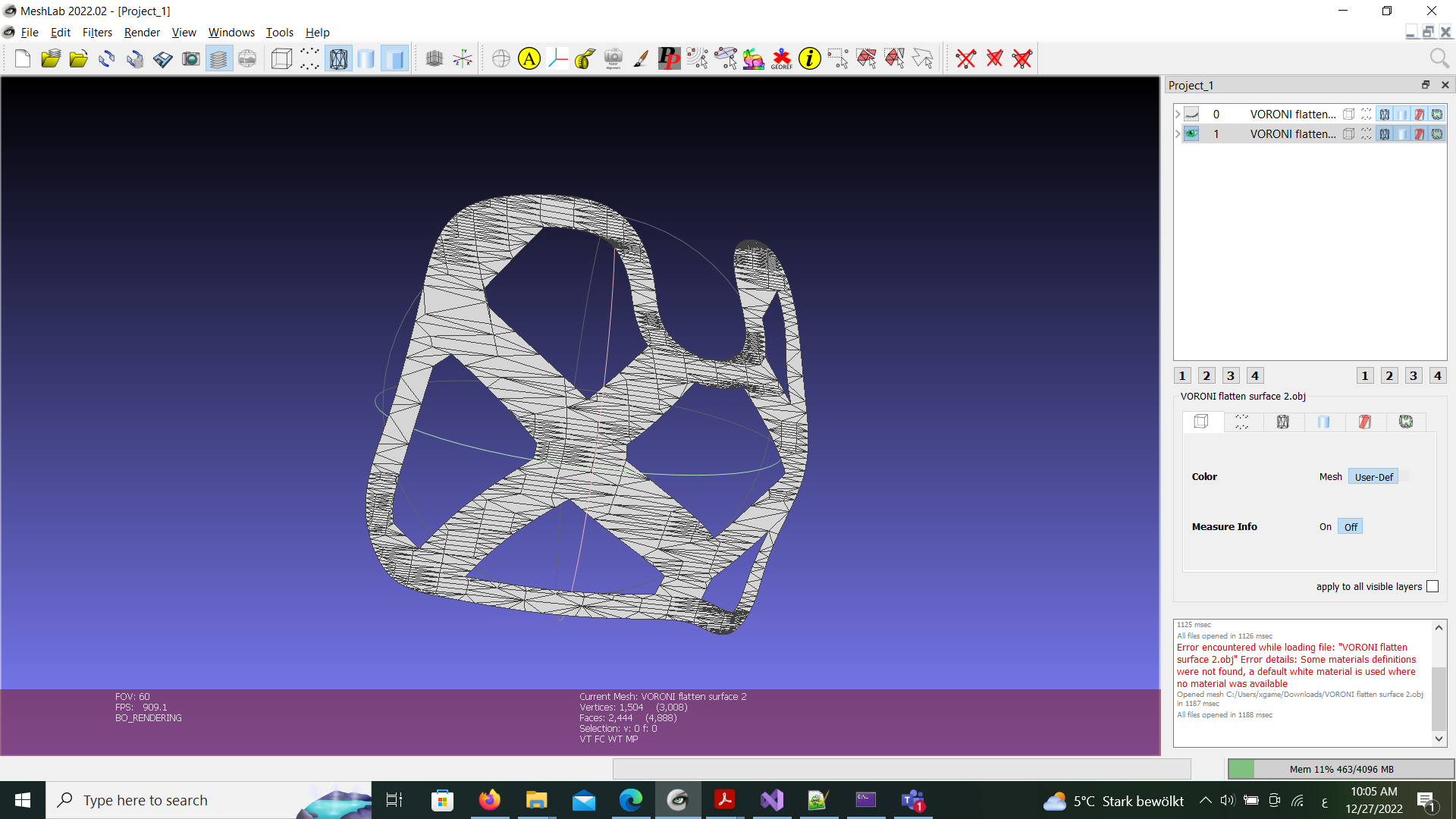Toggle points rendering in toolbar
The image size is (1456, 819).
point(310,58)
